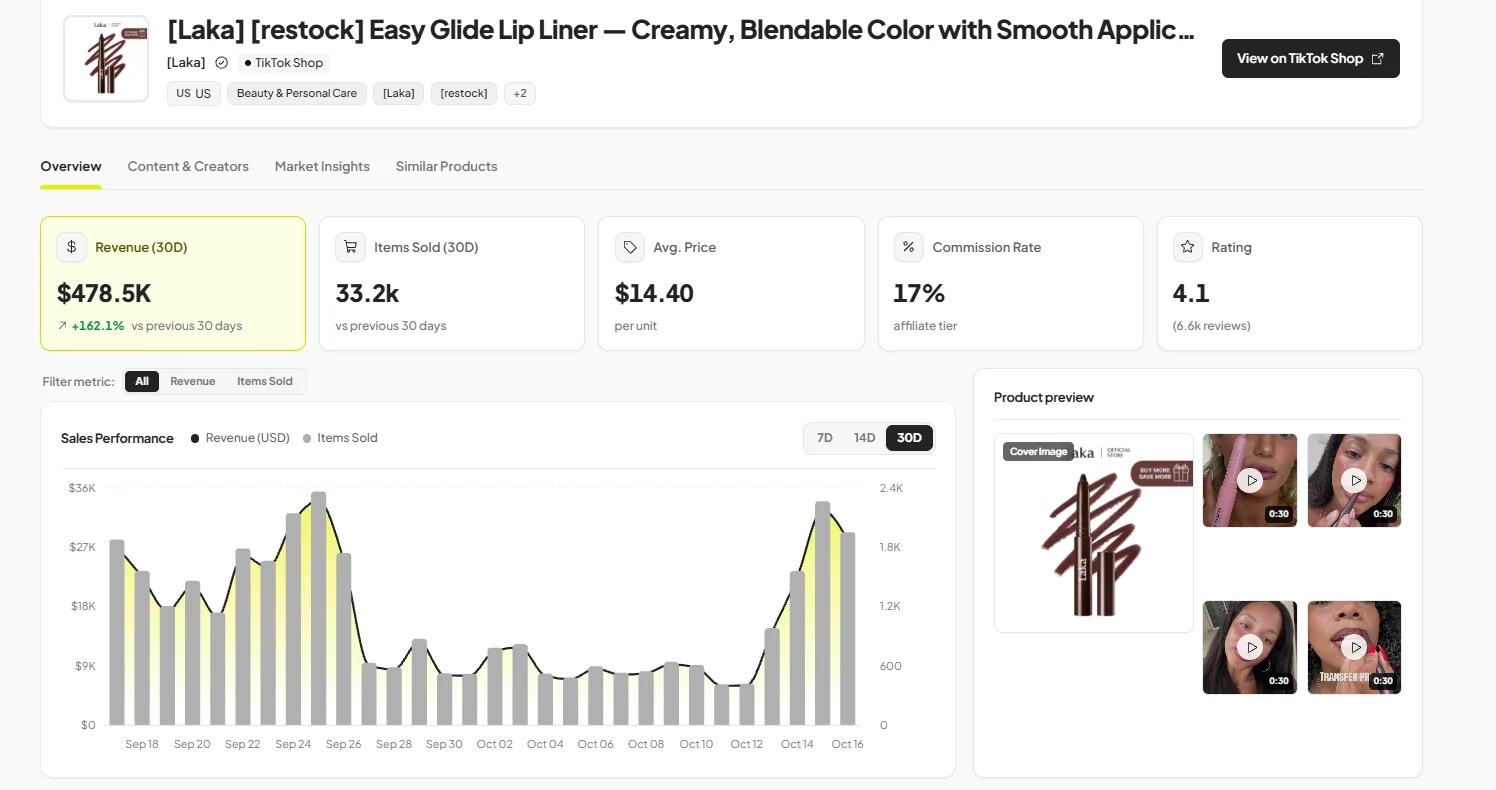Image resolution: width=1496 pixels, height=790 pixels.
Task: Click the Beauty & Personal Care tag
Action: click(297, 94)
